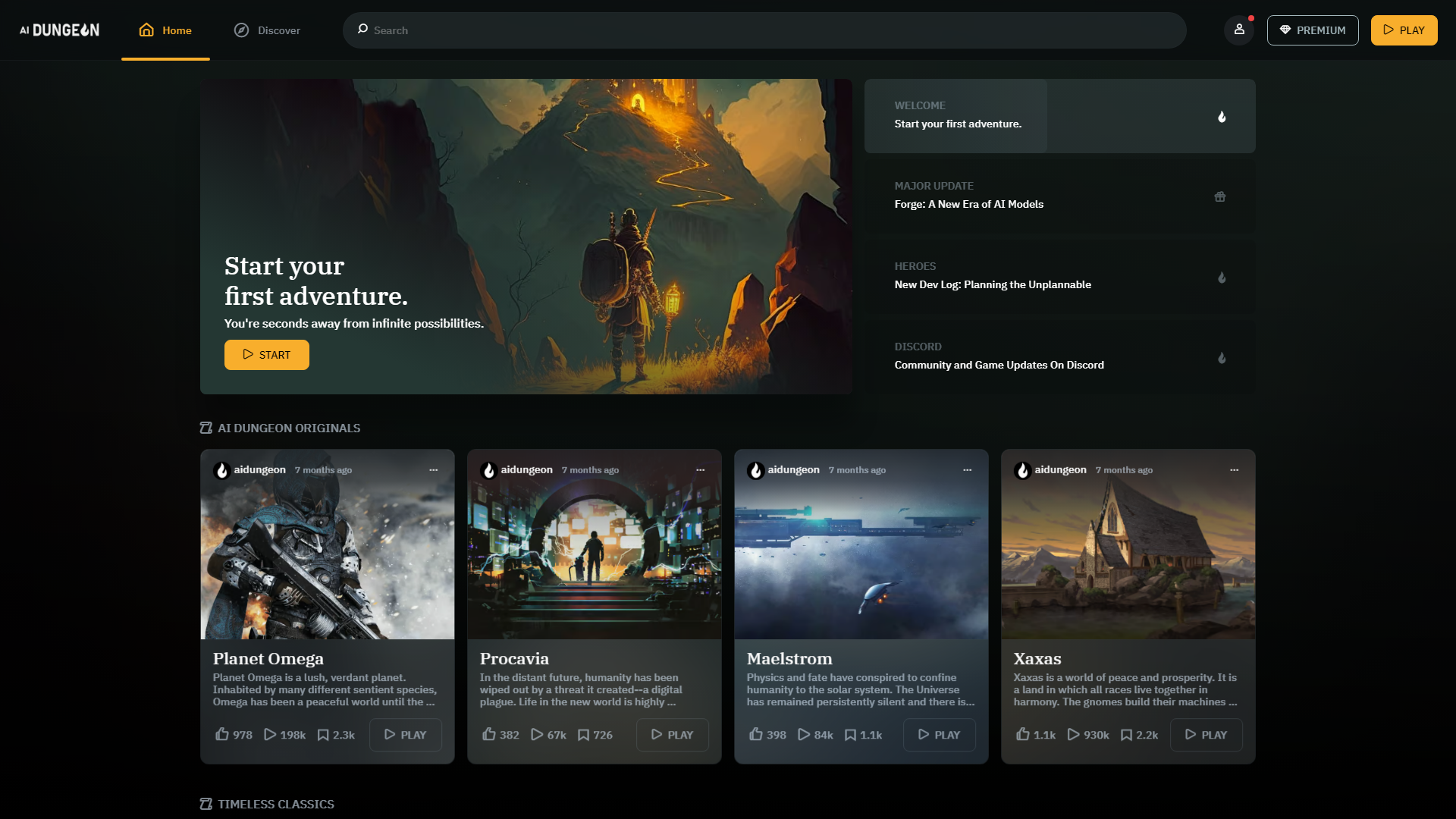Open the Procavia title
This screenshot has height=819, width=1456.
tap(514, 658)
